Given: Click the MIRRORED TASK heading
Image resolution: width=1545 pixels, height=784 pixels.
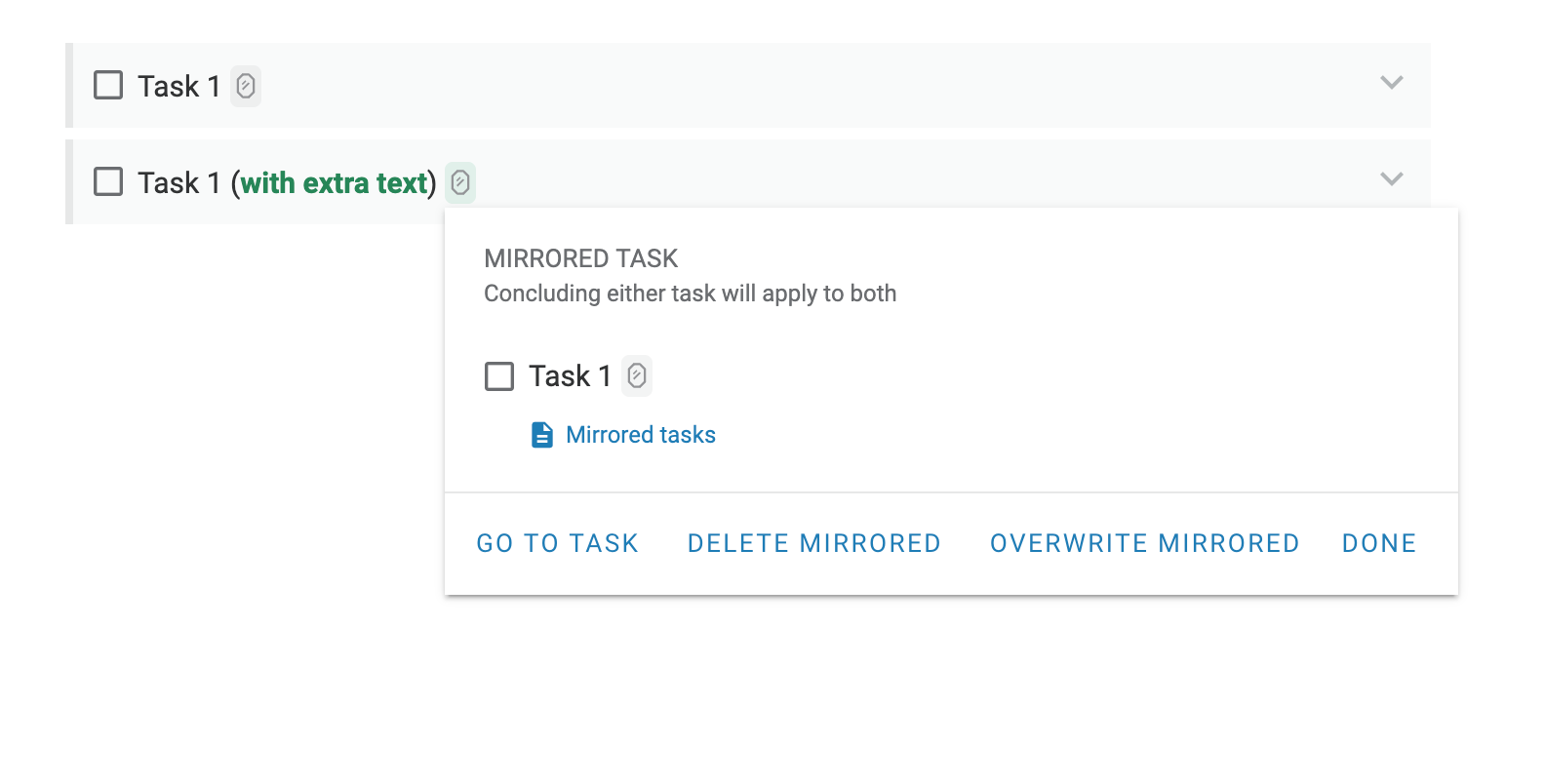Looking at the screenshot, I should (x=580, y=258).
